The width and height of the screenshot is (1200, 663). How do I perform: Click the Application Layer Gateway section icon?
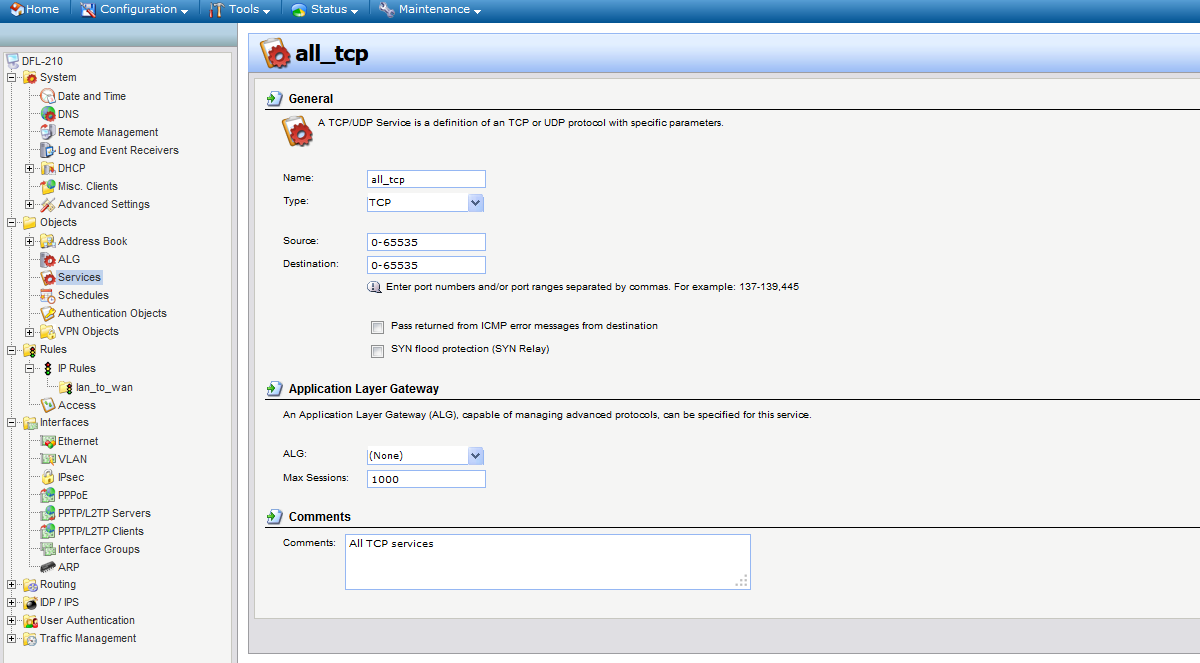pos(274,388)
